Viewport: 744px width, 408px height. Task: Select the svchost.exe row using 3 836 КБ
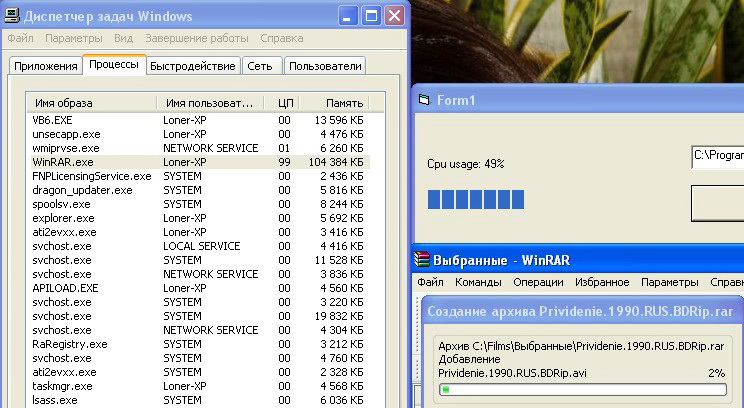200,274
